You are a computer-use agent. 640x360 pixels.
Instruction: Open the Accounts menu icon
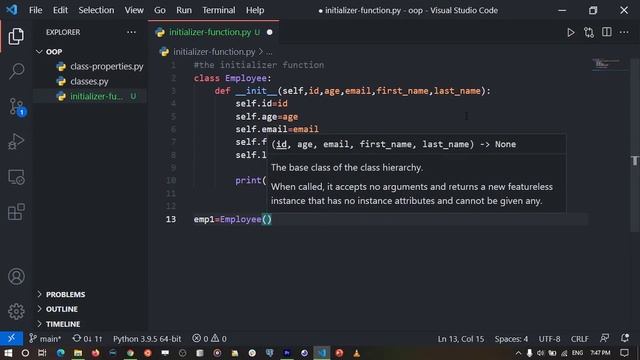pos(16,276)
